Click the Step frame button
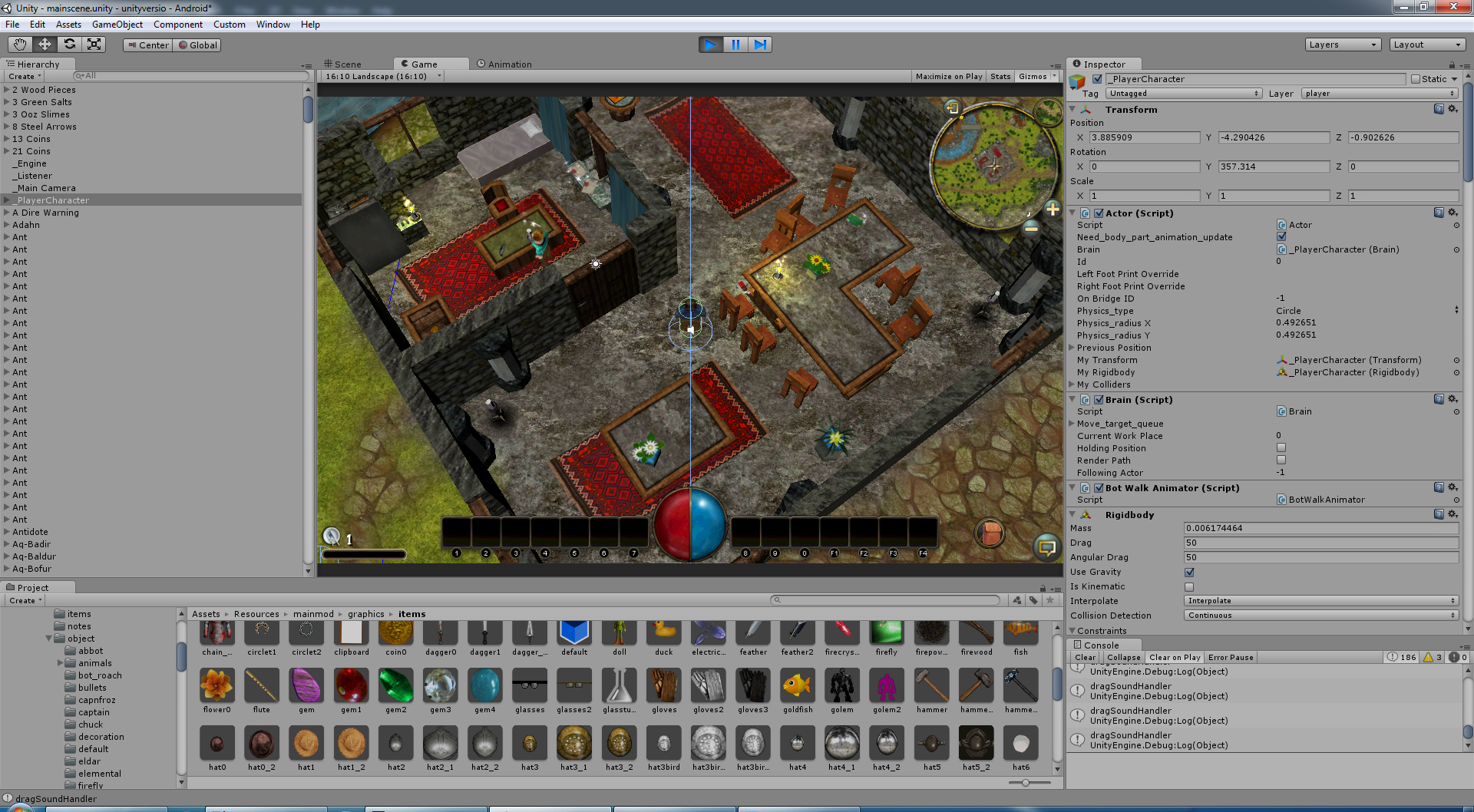 (x=759, y=45)
